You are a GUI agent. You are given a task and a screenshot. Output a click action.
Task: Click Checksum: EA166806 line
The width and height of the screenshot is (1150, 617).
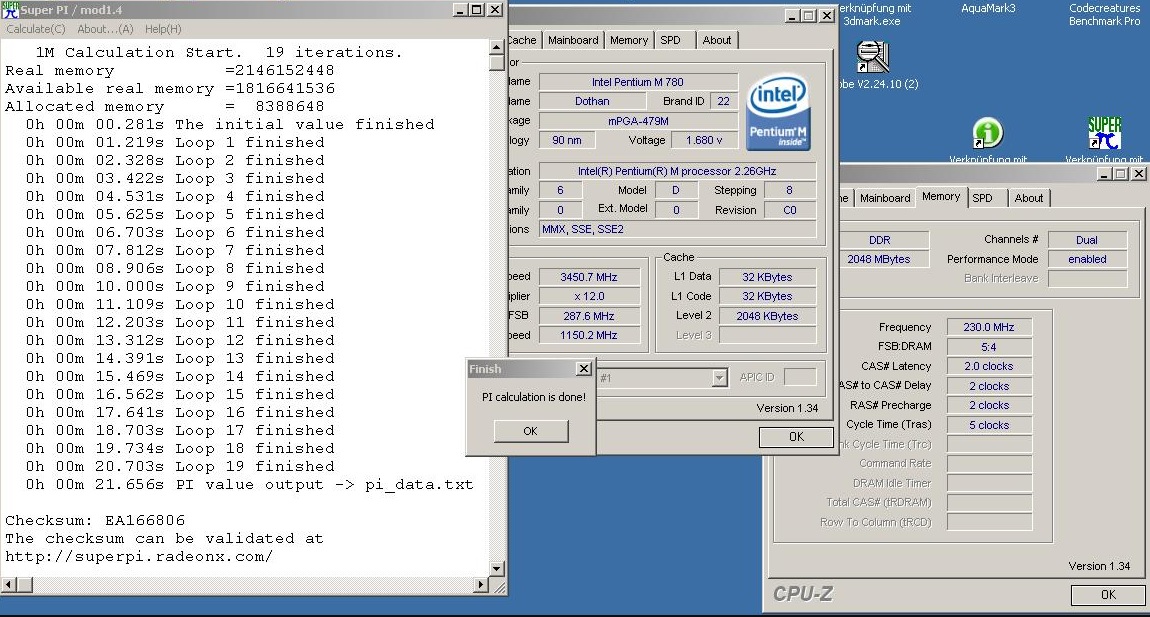tap(95, 520)
